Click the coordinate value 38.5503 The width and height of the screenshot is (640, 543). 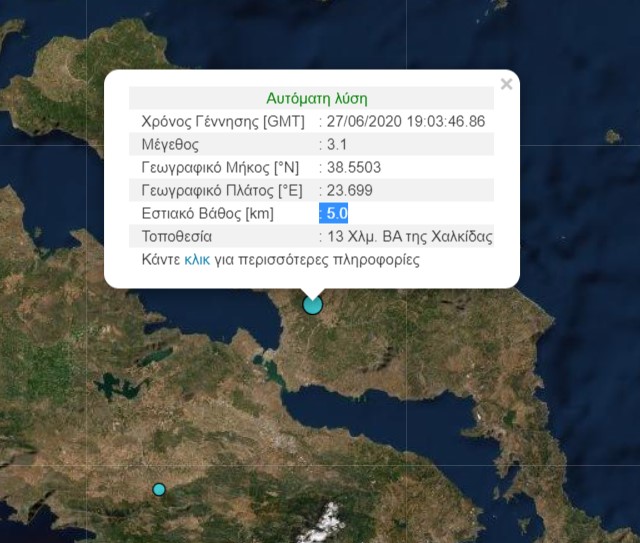click(352, 167)
